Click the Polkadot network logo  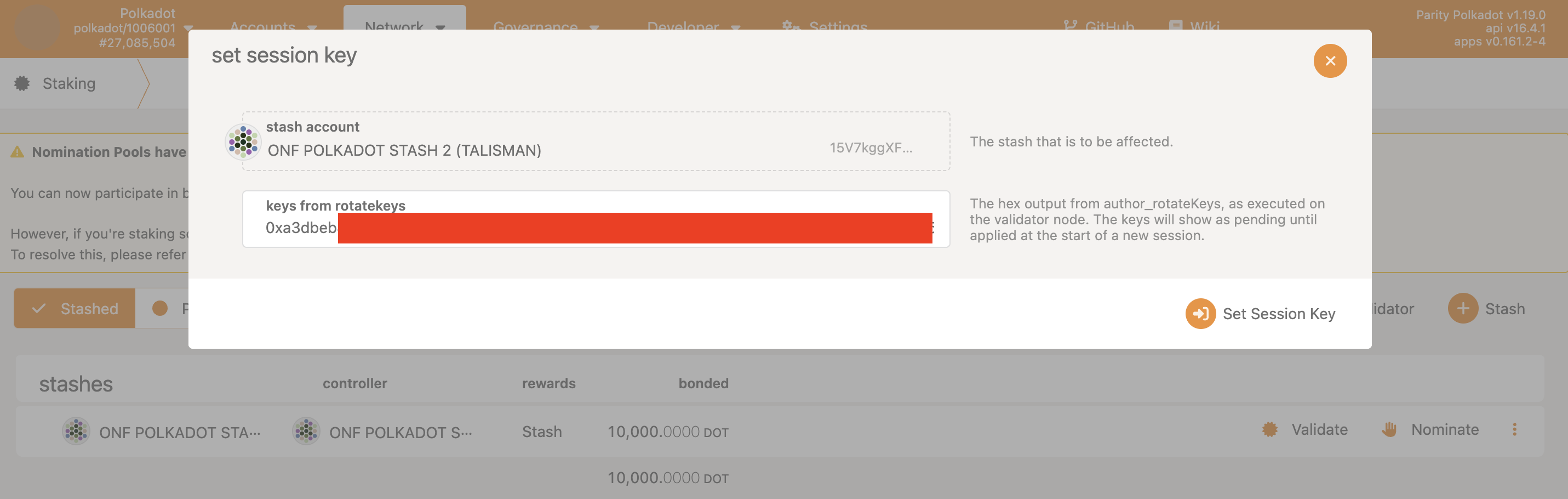37,28
